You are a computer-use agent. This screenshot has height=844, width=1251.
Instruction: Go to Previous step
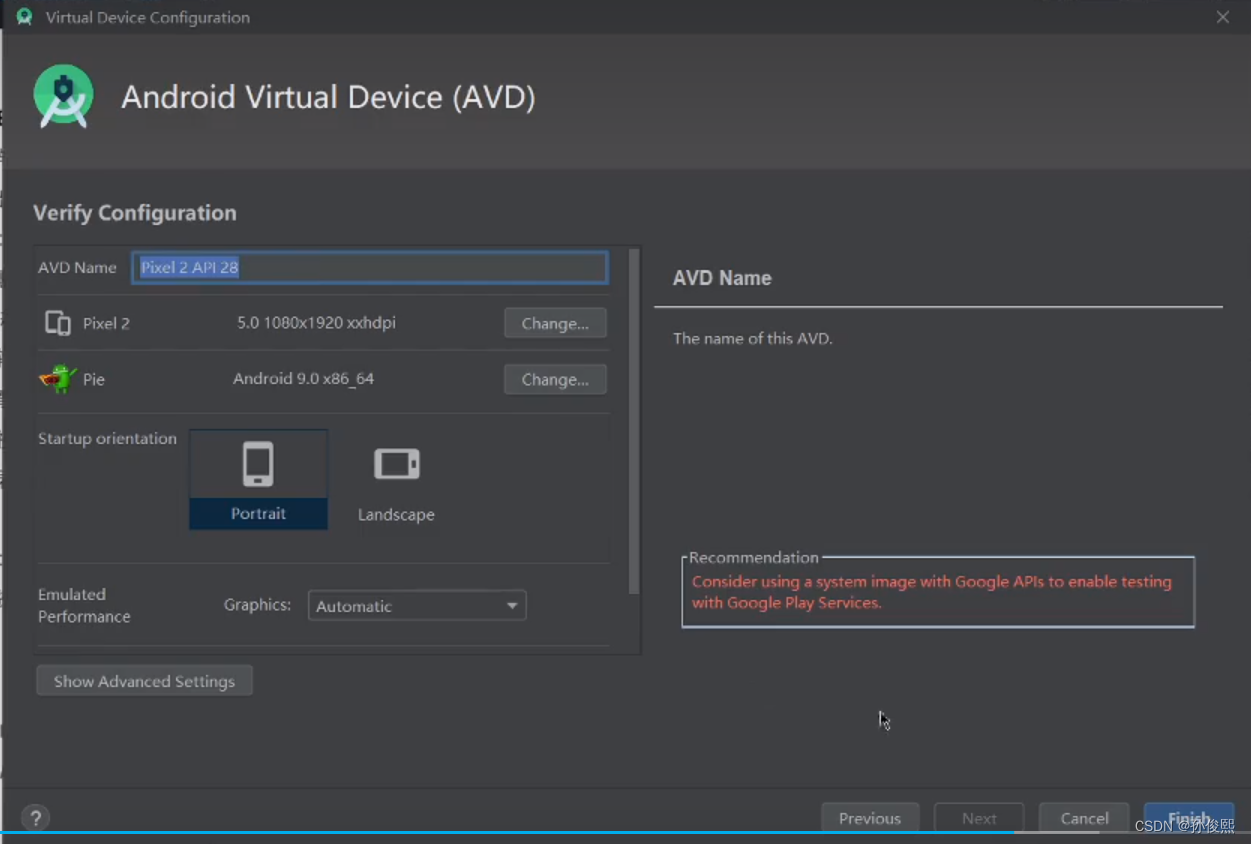click(870, 818)
